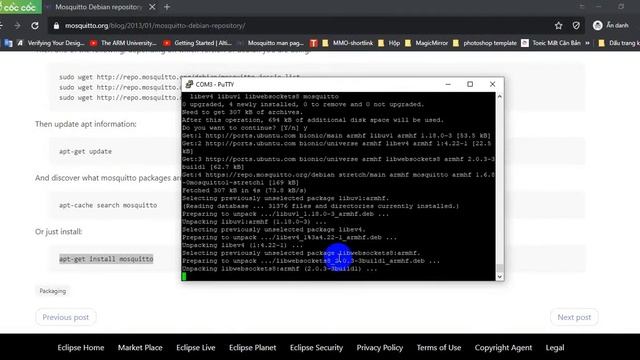The height and width of the screenshot is (360, 640).
Task: Open the Dấu trang khác bookmarks folder
Action: click(x=619, y=43)
